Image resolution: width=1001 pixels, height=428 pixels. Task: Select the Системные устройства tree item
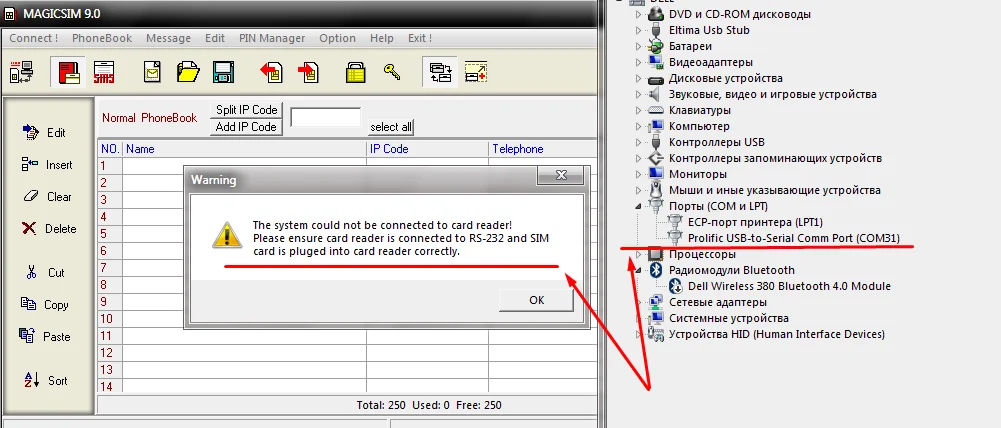click(x=728, y=318)
